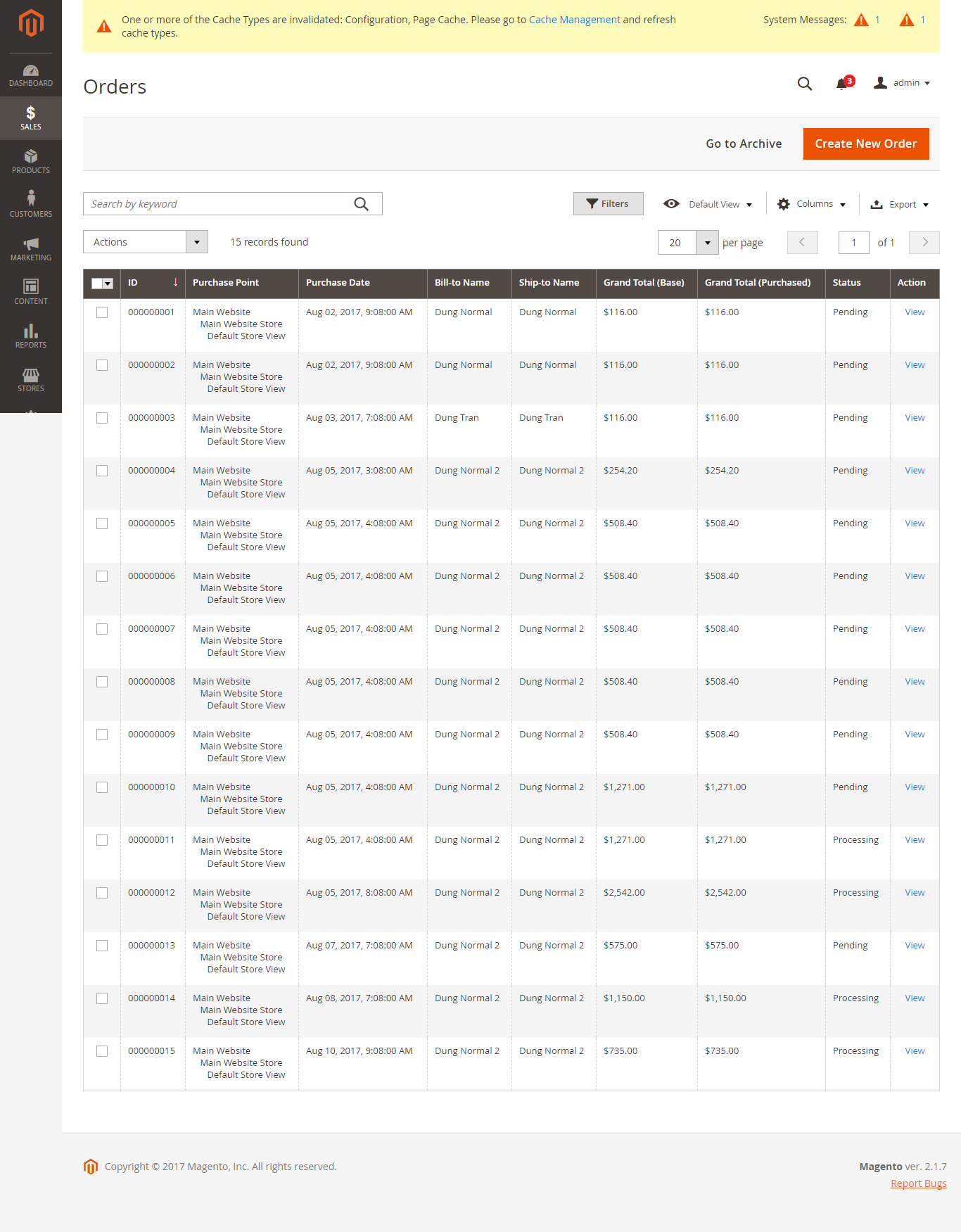Check the box for order 000000015
This screenshot has height=1232, width=961.
(x=102, y=1051)
